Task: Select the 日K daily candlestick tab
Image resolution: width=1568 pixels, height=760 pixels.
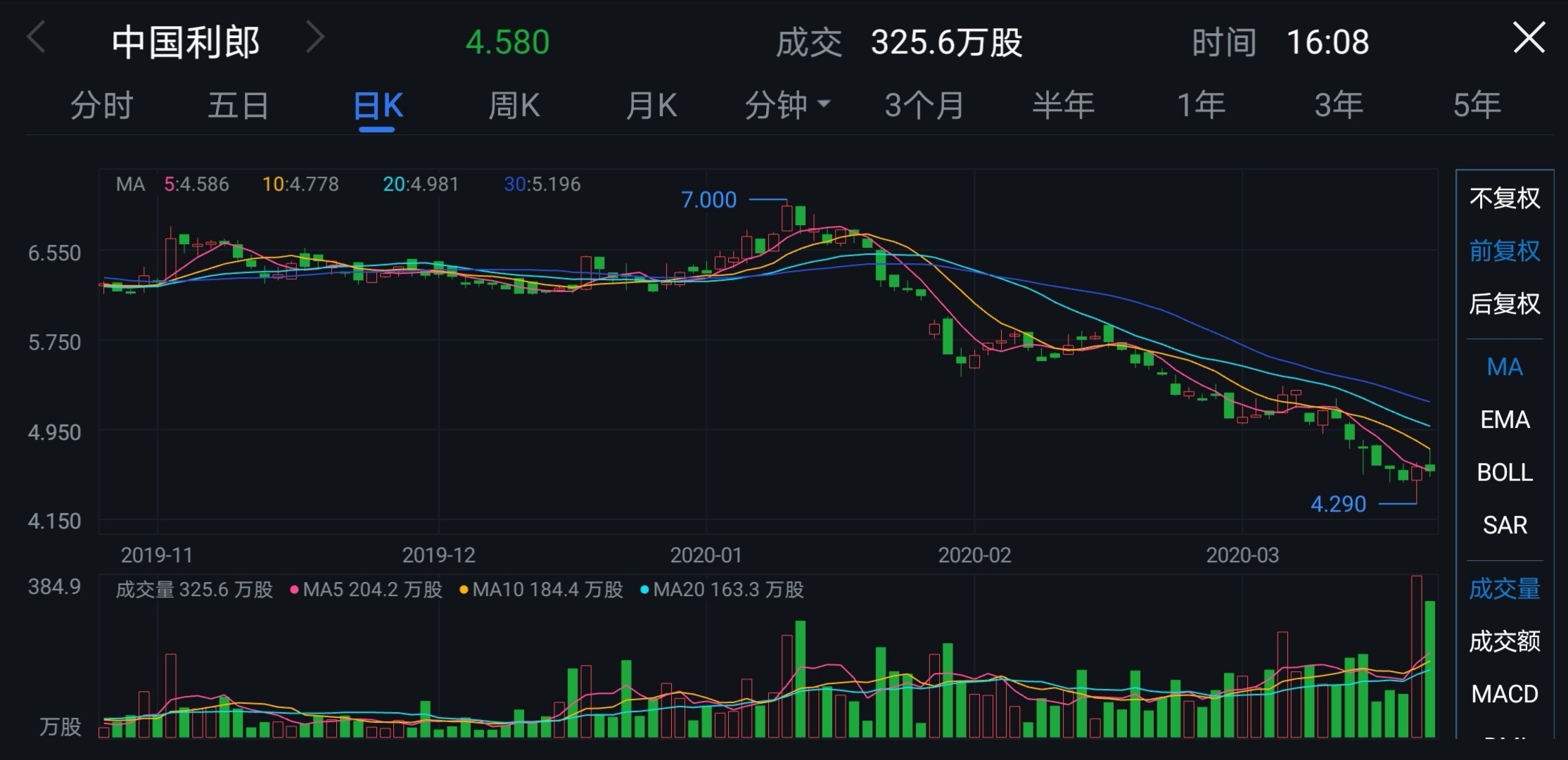Action: (x=378, y=106)
